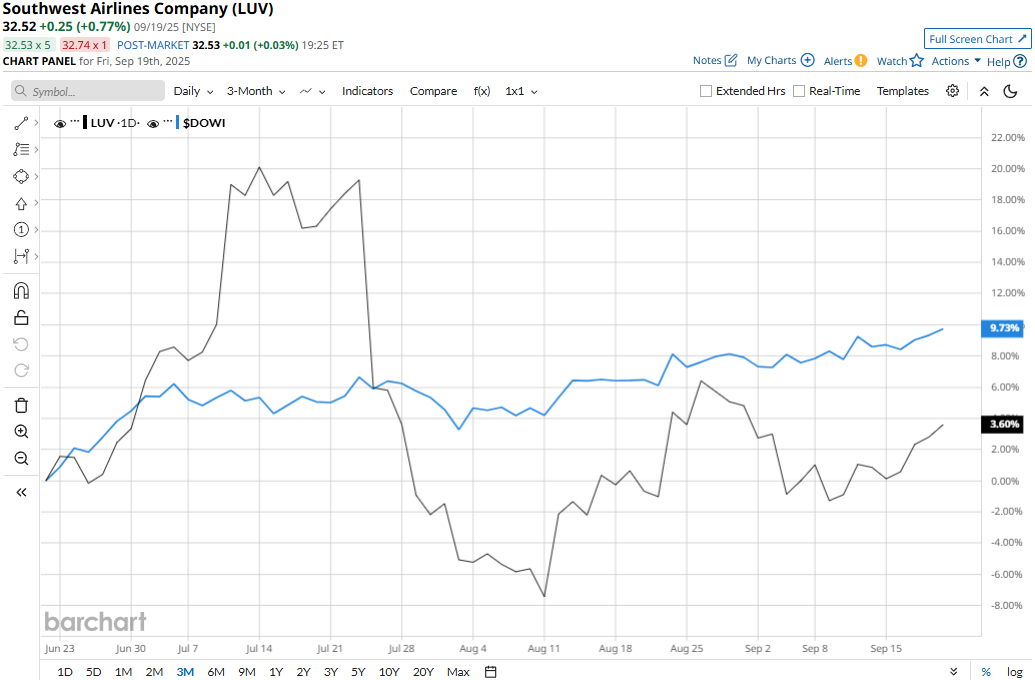
Task: Select the arrow marker tool
Action: (21, 203)
